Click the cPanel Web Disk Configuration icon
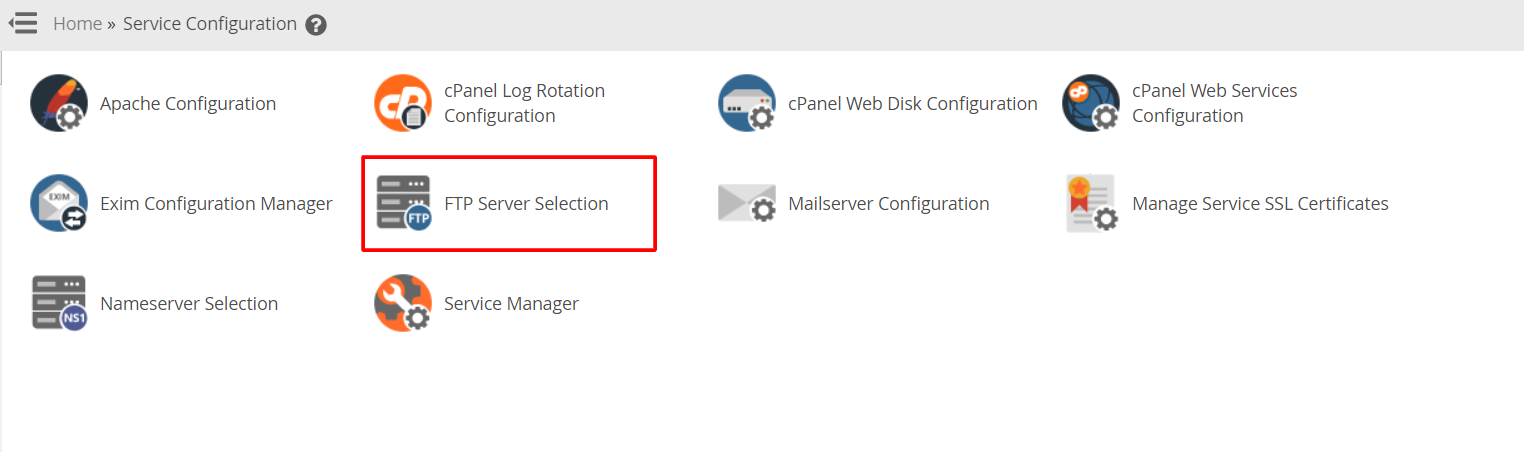The height and width of the screenshot is (452, 1524). click(747, 103)
